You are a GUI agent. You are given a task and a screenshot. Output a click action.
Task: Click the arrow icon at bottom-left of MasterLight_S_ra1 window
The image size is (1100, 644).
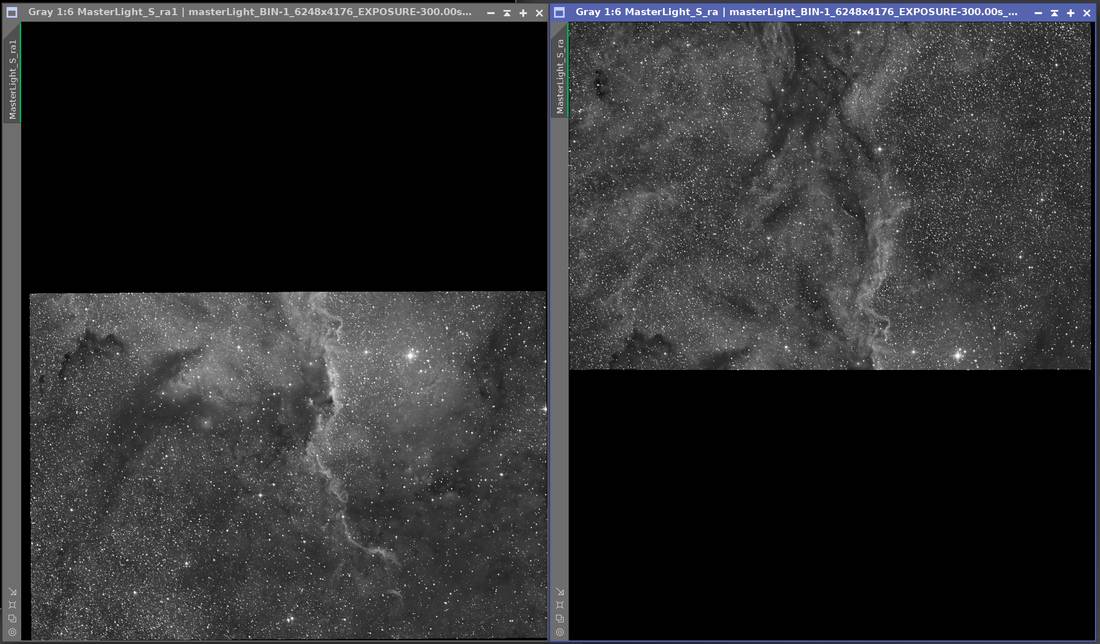12,591
